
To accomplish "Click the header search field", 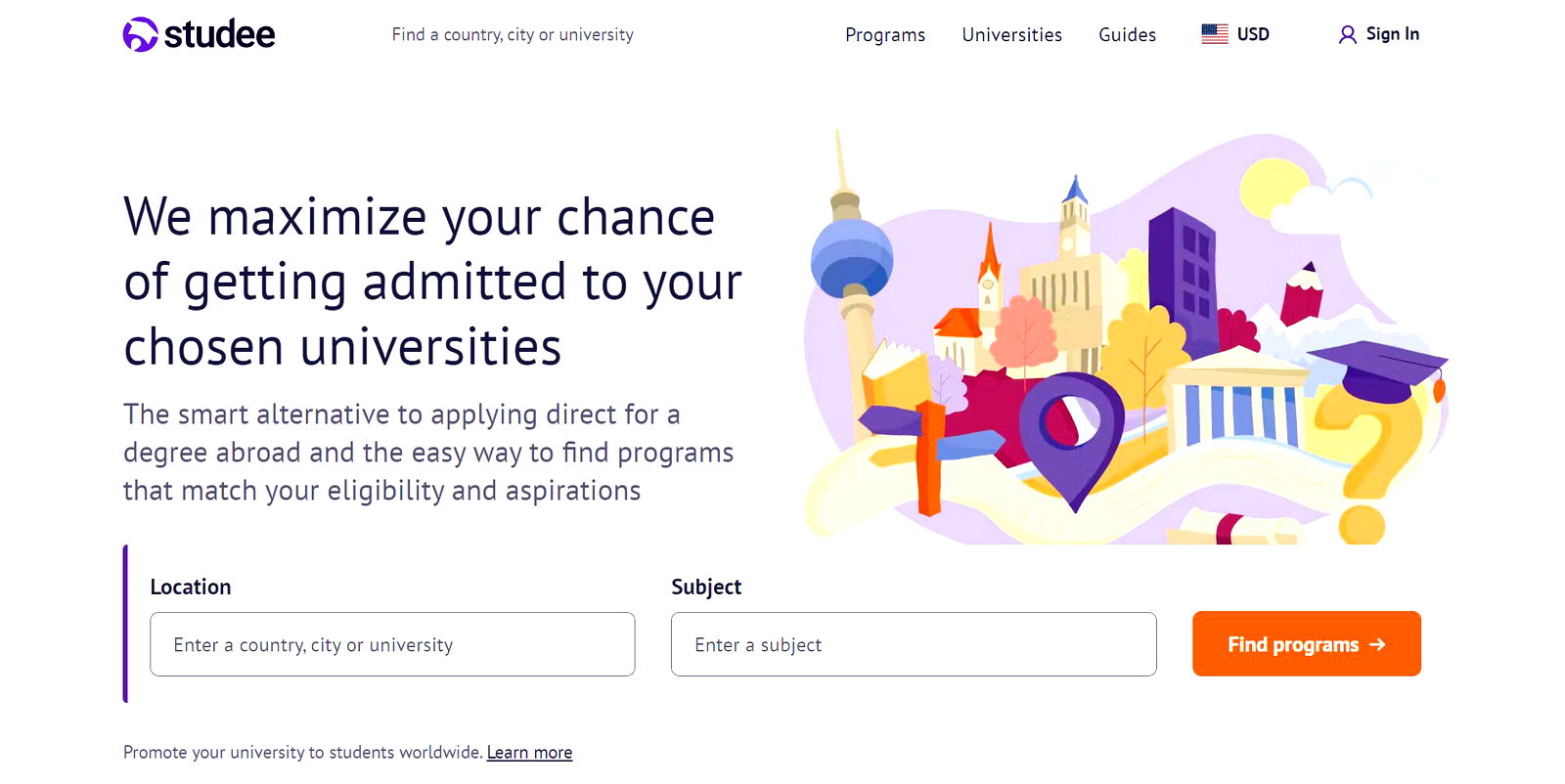I will pos(513,35).
